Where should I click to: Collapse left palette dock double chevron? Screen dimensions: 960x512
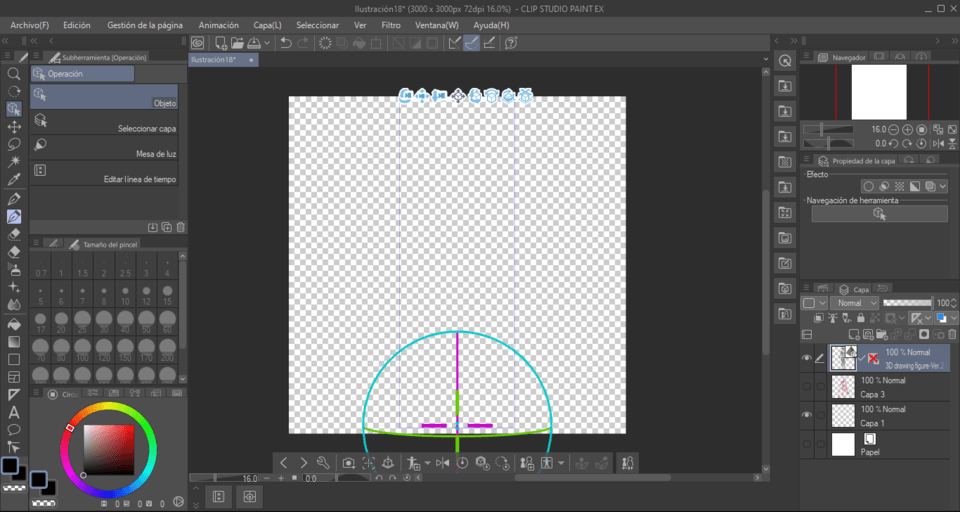pos(5,40)
